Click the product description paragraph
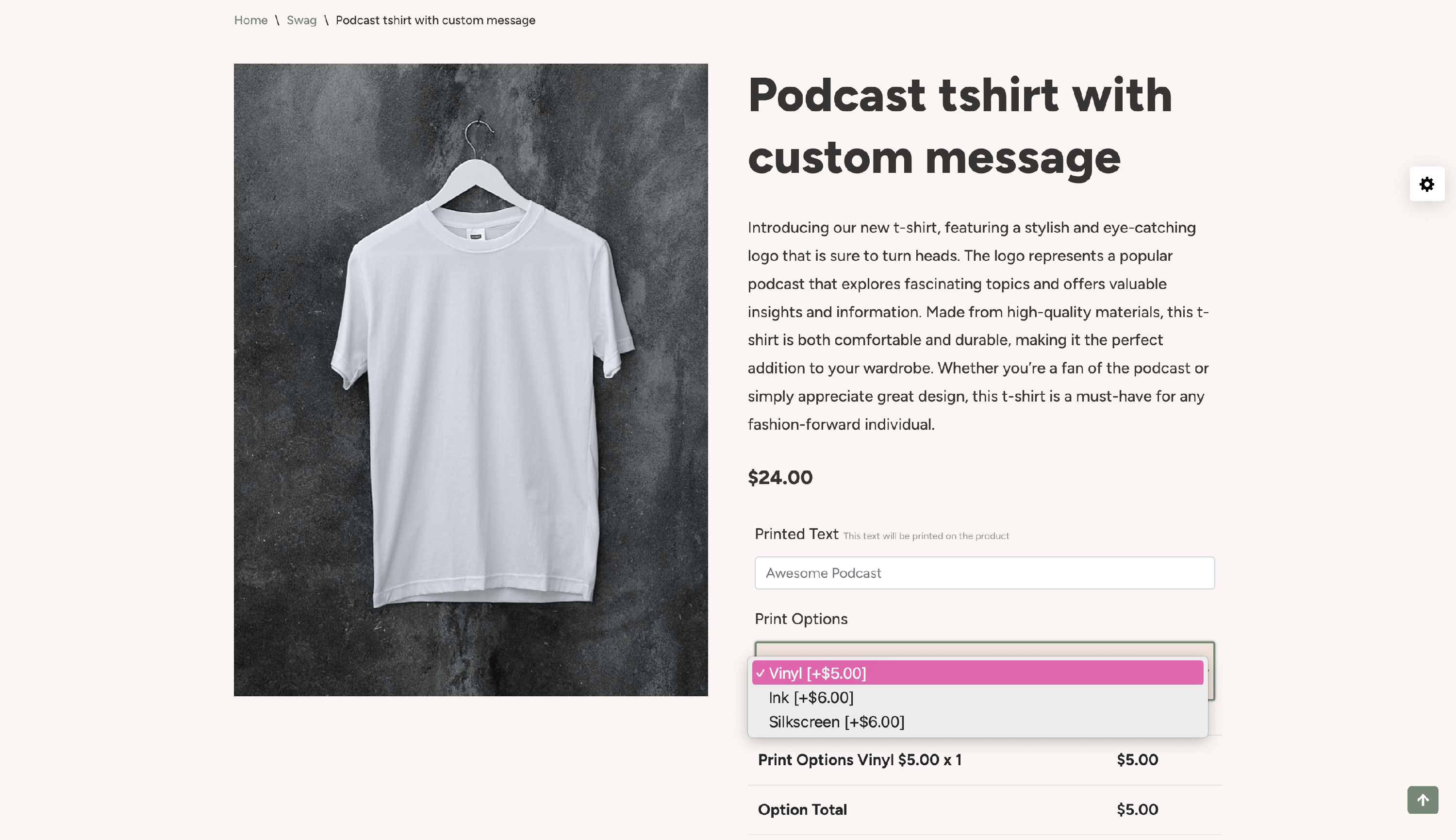This screenshot has height=840, width=1456. 978,325
